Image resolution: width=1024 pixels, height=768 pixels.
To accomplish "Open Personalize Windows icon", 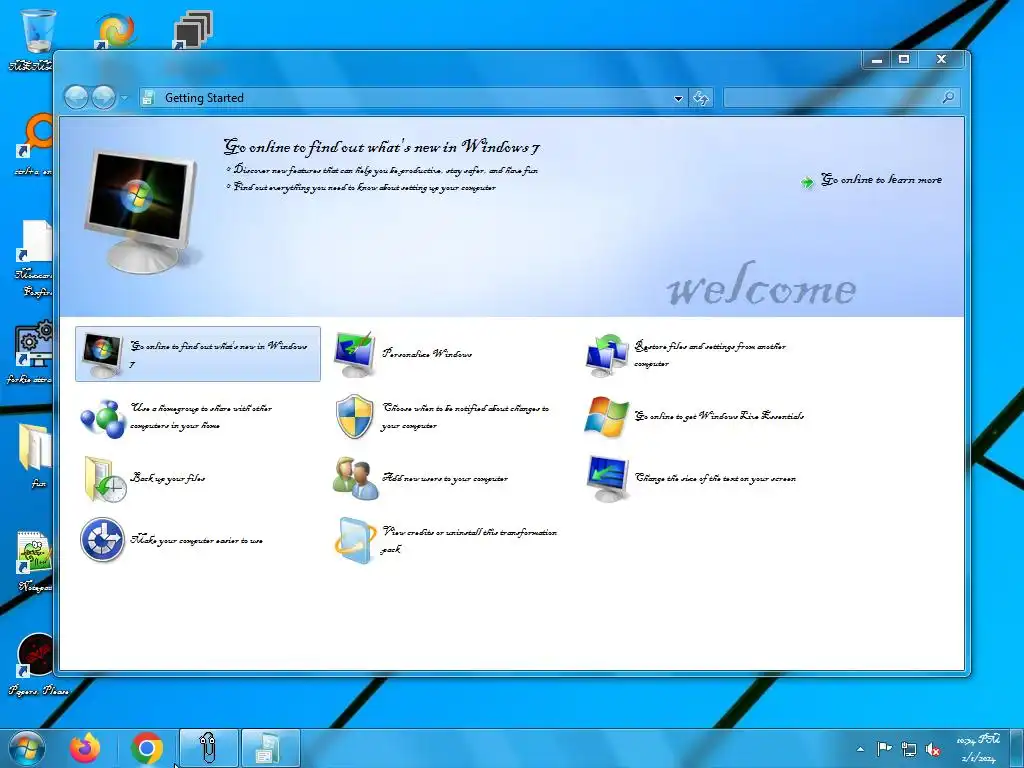I will tap(355, 353).
